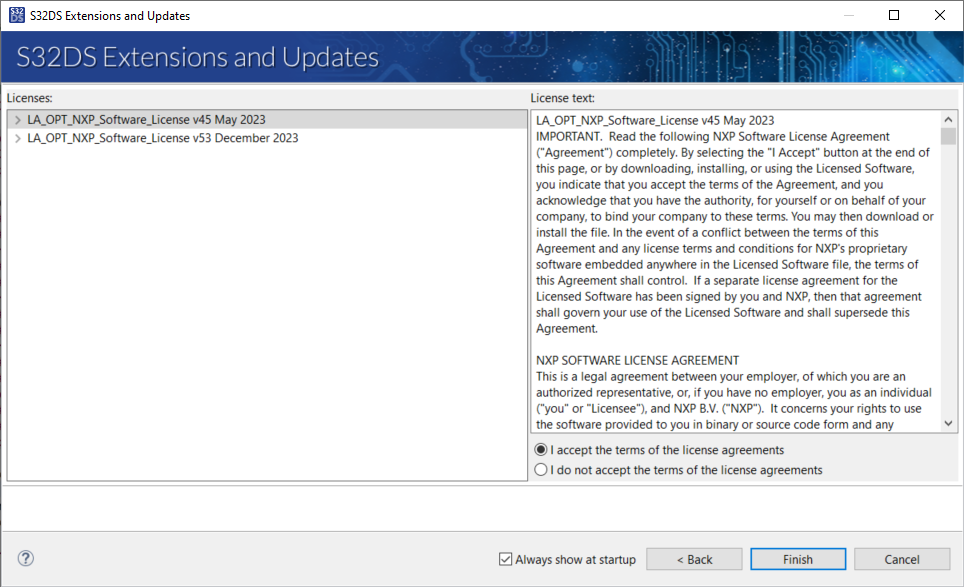Close the Extensions and Updates dialog

[940, 15]
